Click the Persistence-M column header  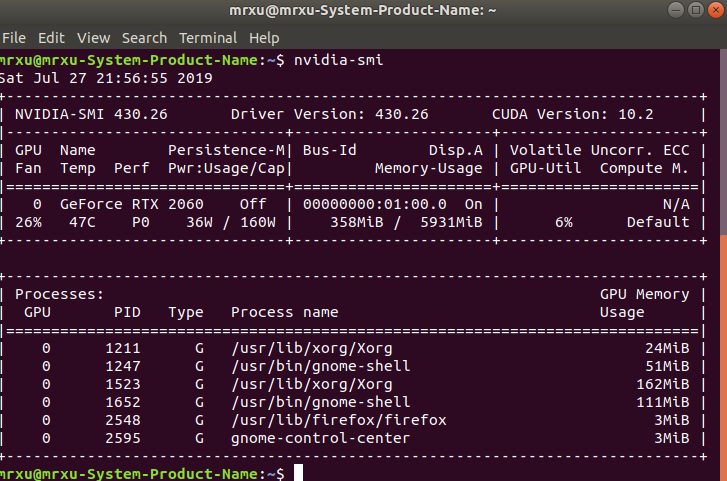(x=226, y=150)
